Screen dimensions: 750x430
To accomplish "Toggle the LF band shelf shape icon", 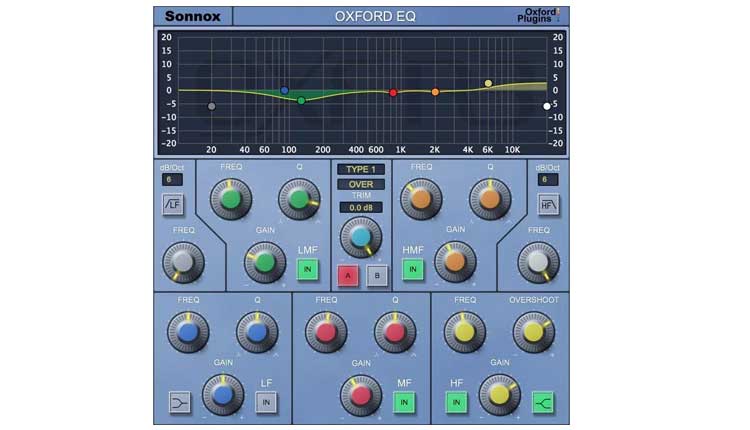I will coord(180,402).
